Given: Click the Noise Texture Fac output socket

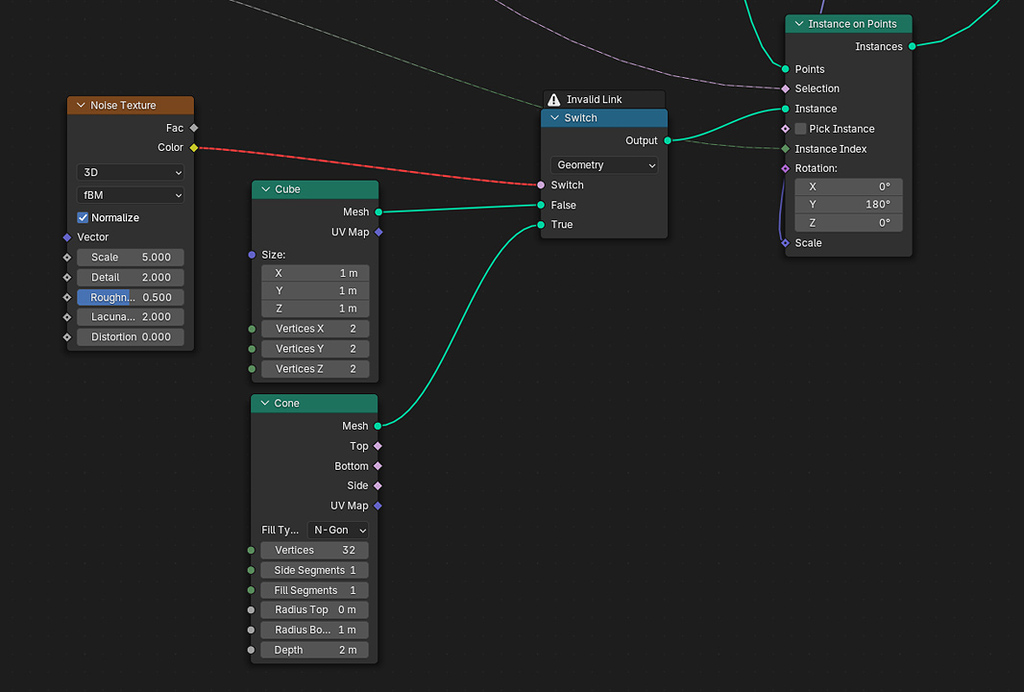Looking at the screenshot, I should click(x=194, y=128).
